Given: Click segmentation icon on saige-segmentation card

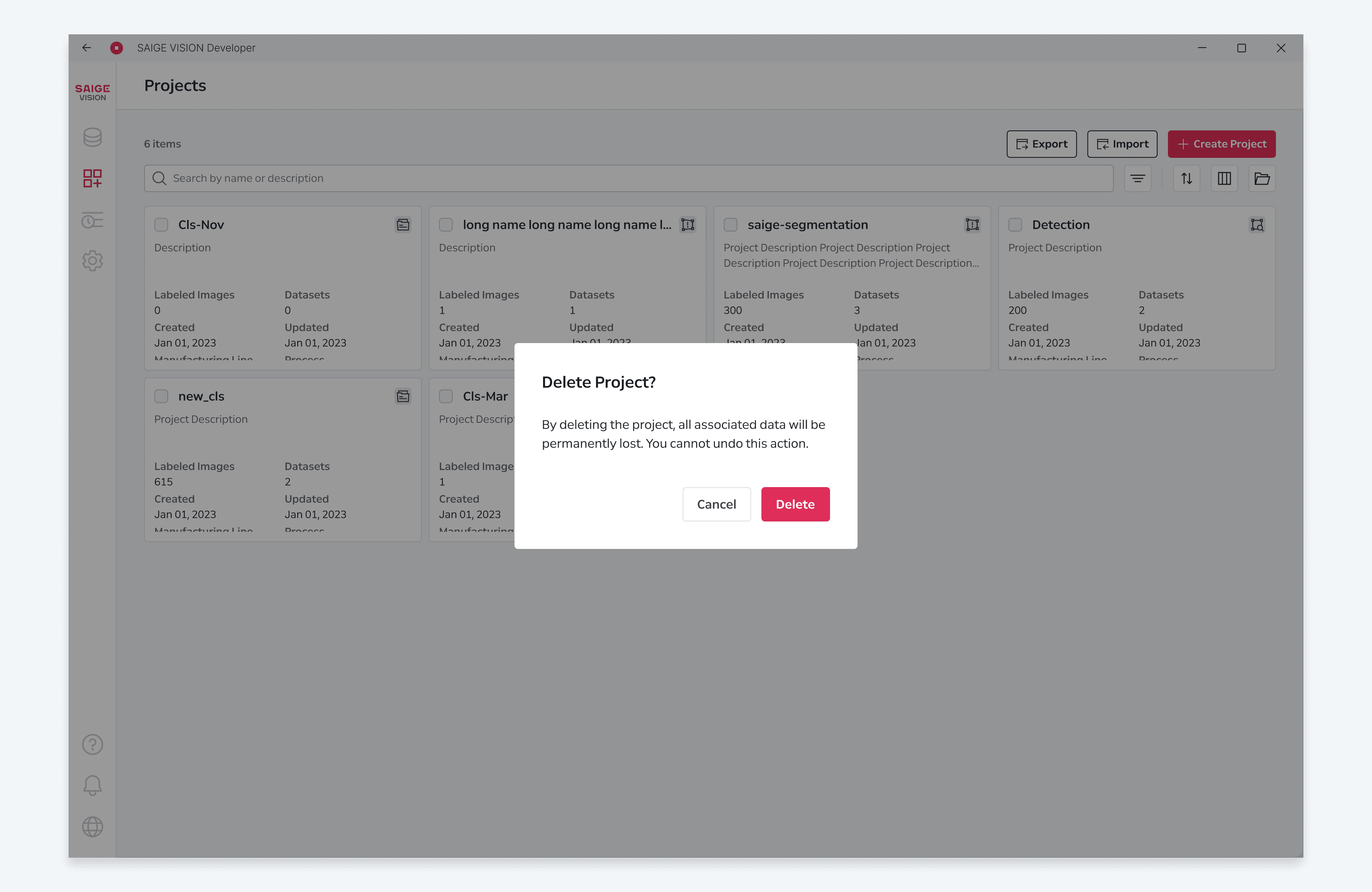Looking at the screenshot, I should click(x=972, y=225).
